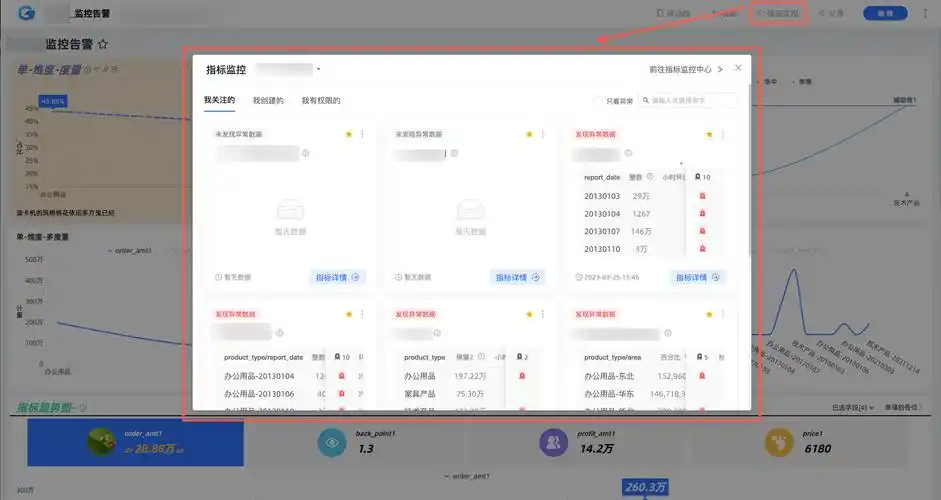The image size is (941, 500).
Task: Click the bell count 2 header in product_type card
Action: click(x=522, y=357)
